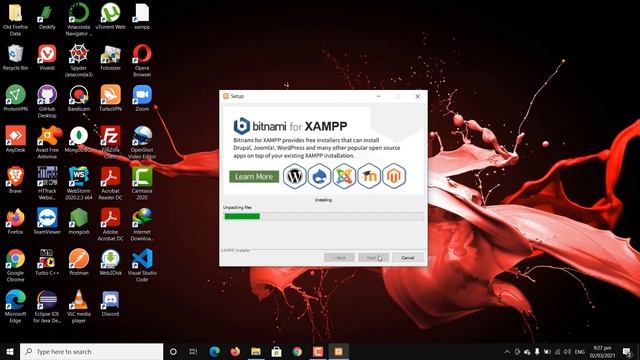
Task: Click the WordPress icon in the installer
Action: 295,176
